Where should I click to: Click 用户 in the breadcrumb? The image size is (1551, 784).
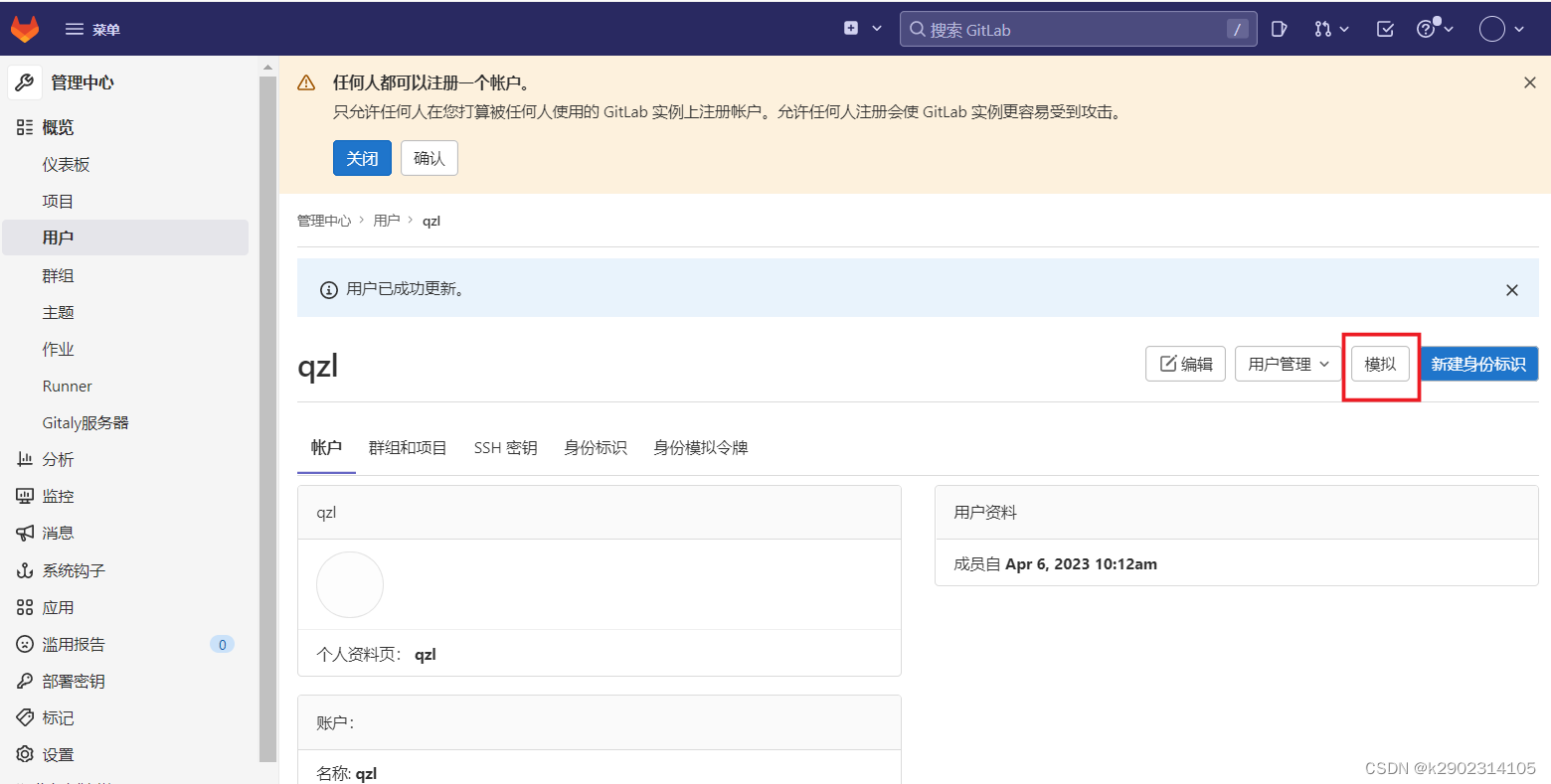point(387,221)
